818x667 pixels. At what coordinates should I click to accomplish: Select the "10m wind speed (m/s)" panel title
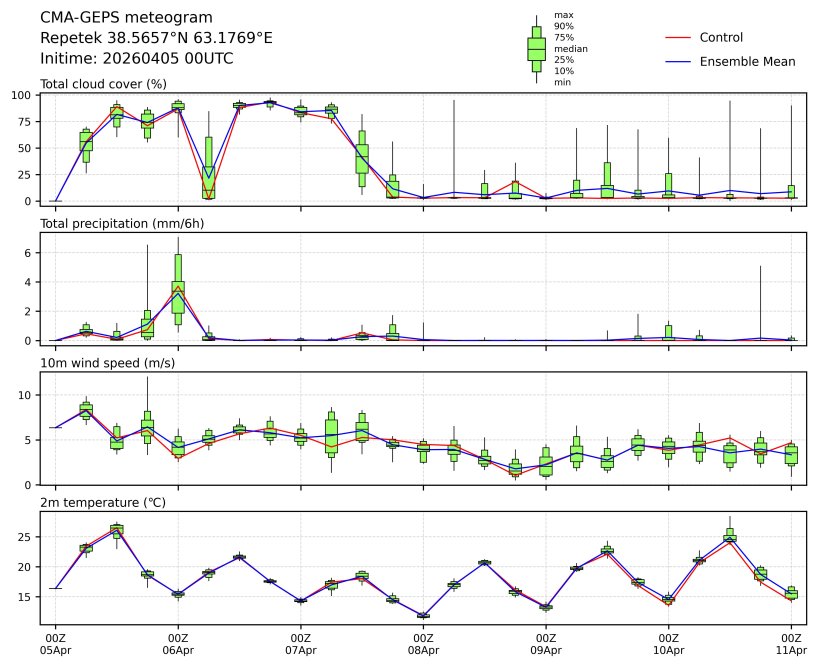pos(108,363)
